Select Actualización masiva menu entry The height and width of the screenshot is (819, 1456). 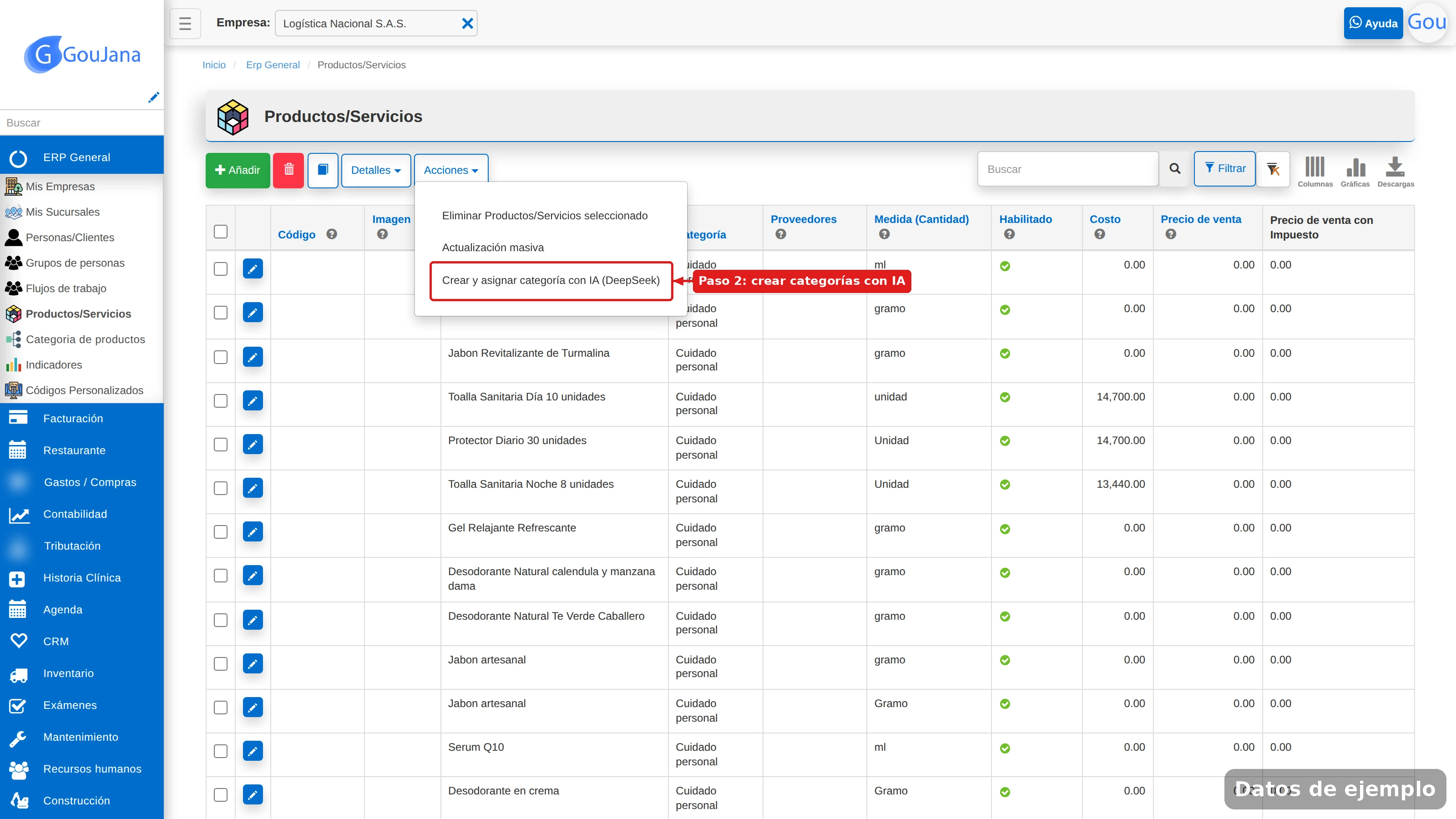pyautogui.click(x=493, y=248)
